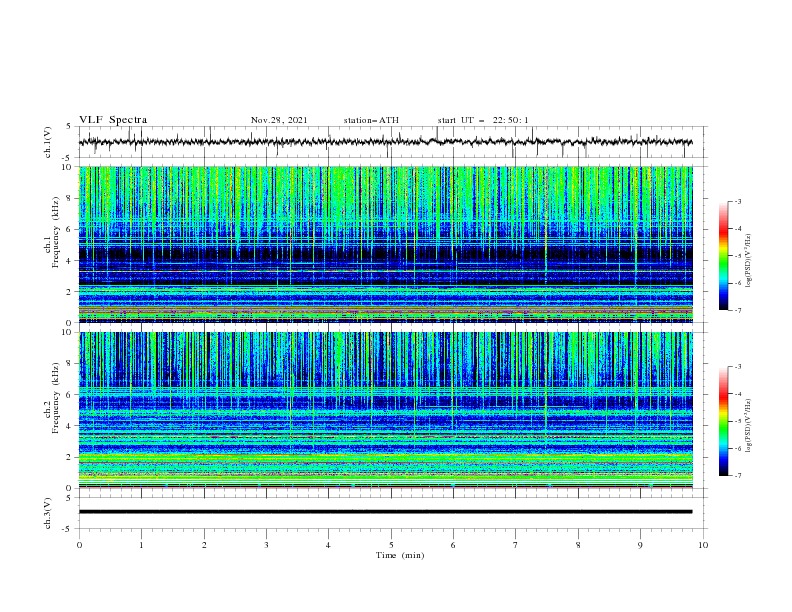
Task: Click the "-4" label on ch.2 color bar
Action: [x=738, y=394]
